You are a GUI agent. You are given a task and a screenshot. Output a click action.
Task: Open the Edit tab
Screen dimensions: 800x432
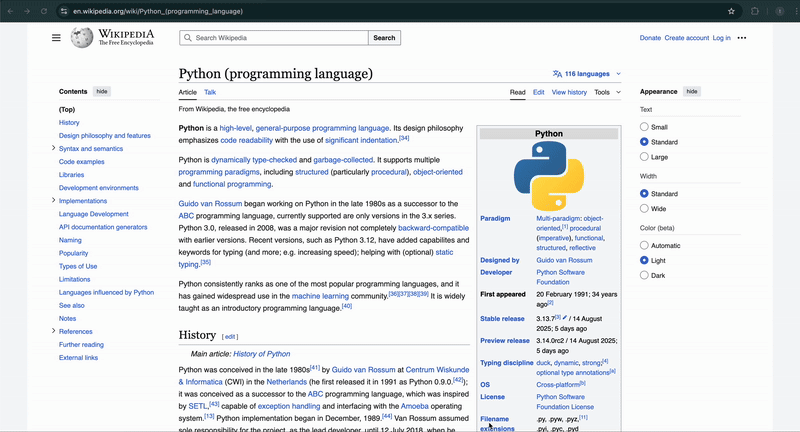tap(539, 92)
